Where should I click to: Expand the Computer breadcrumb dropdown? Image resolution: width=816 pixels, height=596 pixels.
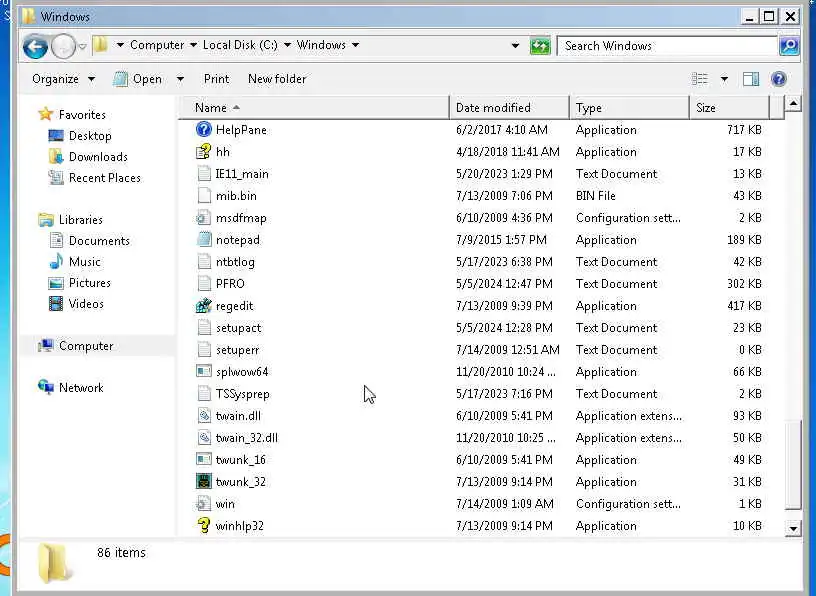[193, 45]
